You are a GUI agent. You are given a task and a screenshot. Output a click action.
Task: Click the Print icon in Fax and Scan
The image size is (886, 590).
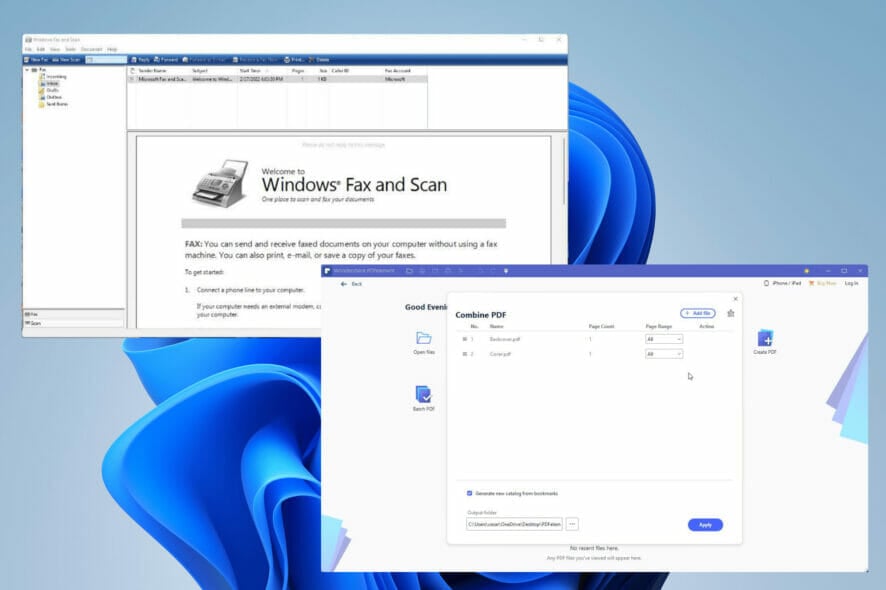click(x=289, y=60)
